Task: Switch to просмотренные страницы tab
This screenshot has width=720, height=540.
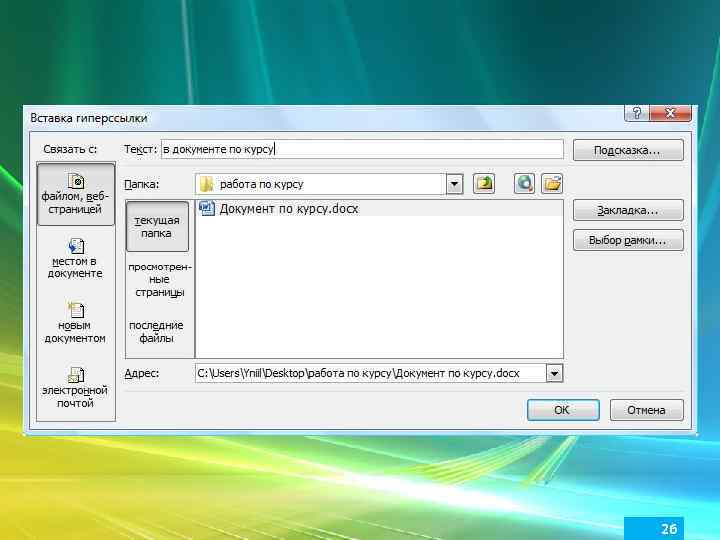Action: (159, 279)
